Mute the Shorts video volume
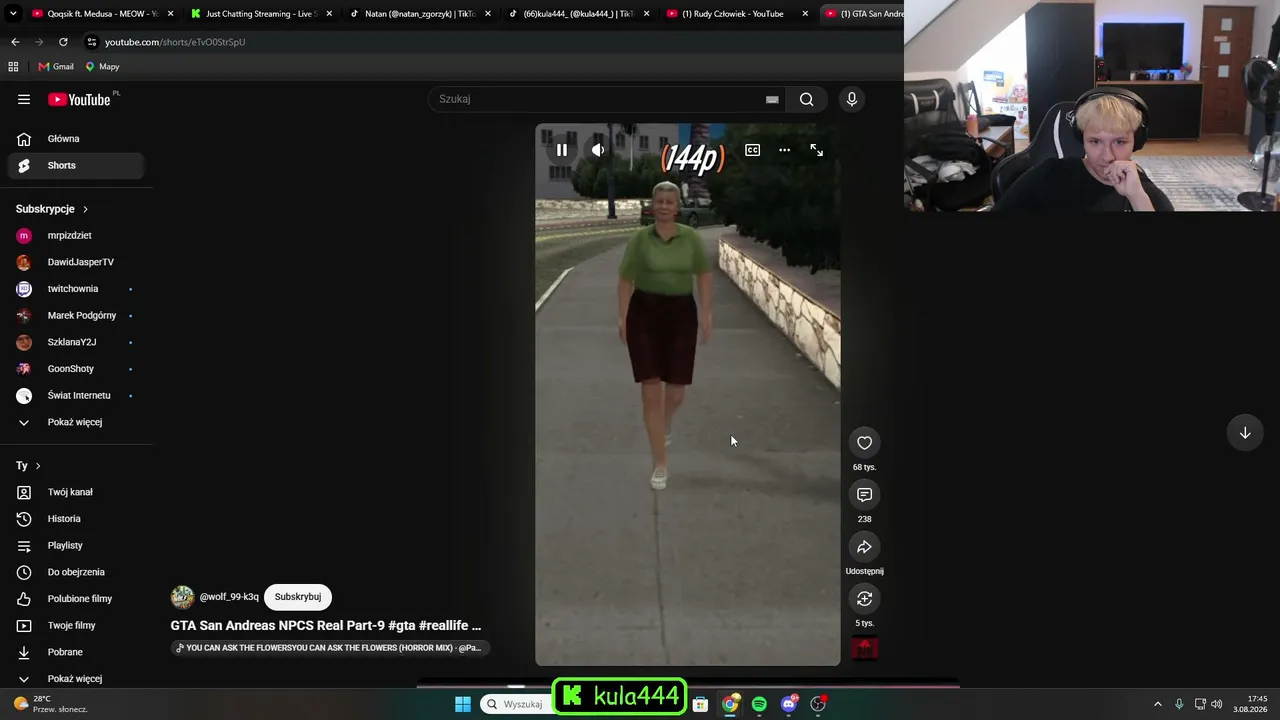The image size is (1280, 720). pyautogui.click(x=598, y=150)
